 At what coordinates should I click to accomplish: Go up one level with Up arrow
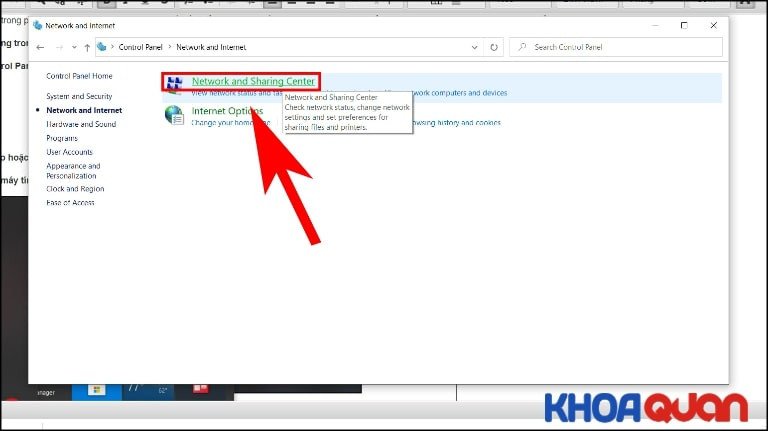click(x=87, y=47)
